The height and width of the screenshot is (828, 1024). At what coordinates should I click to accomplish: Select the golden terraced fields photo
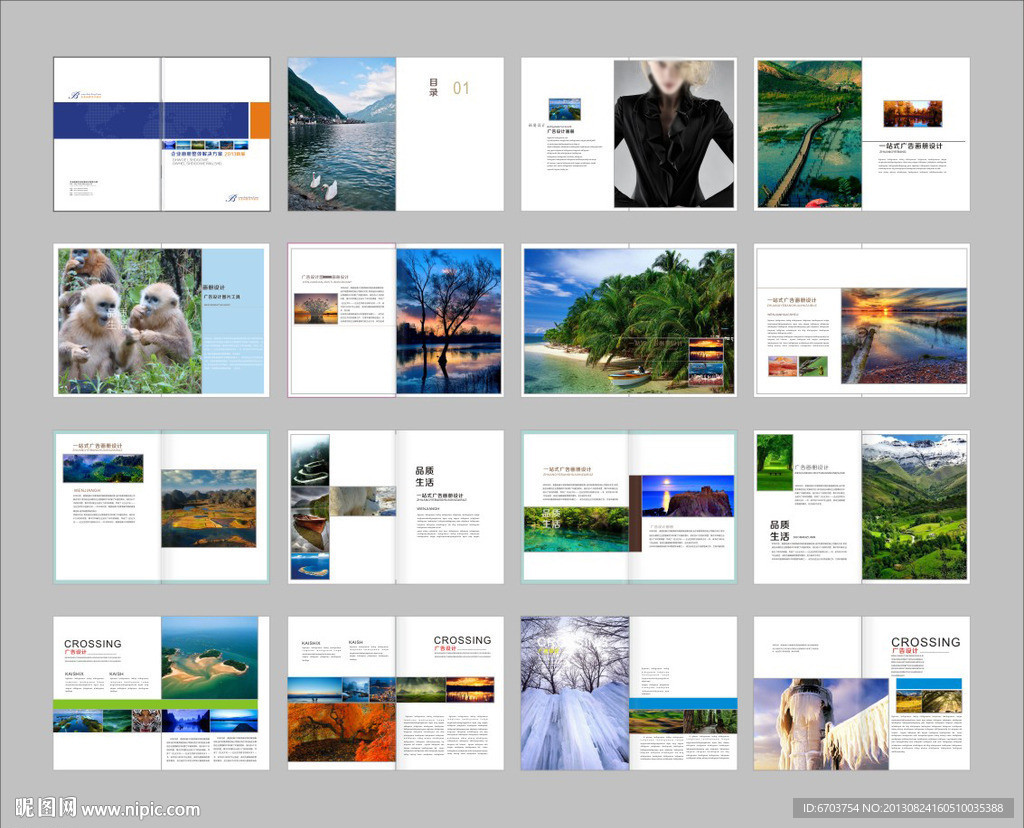(x=209, y=508)
